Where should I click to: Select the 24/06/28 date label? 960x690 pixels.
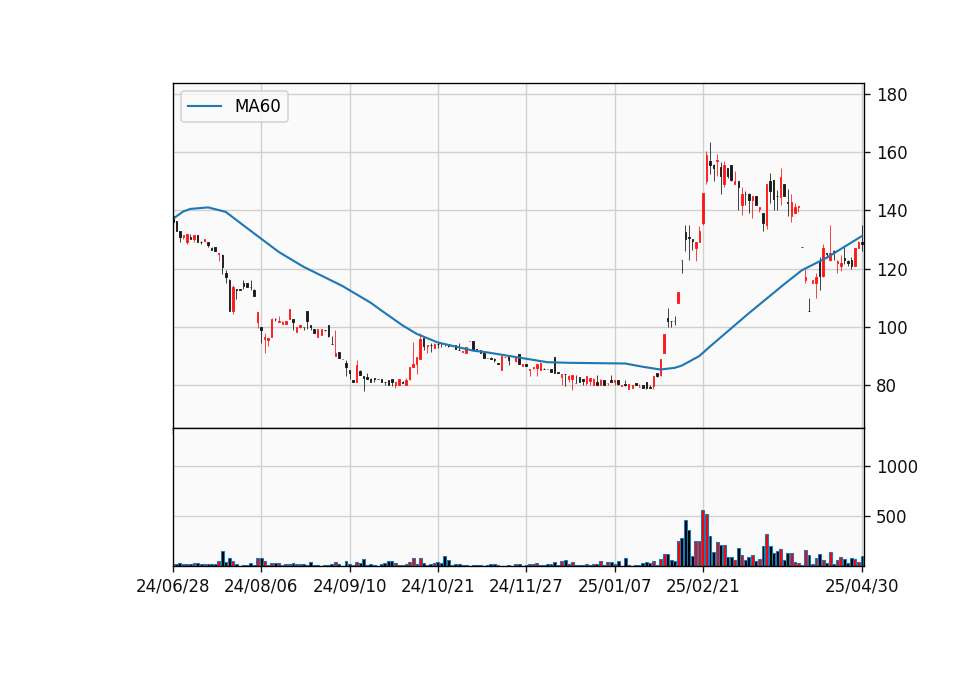point(173,586)
